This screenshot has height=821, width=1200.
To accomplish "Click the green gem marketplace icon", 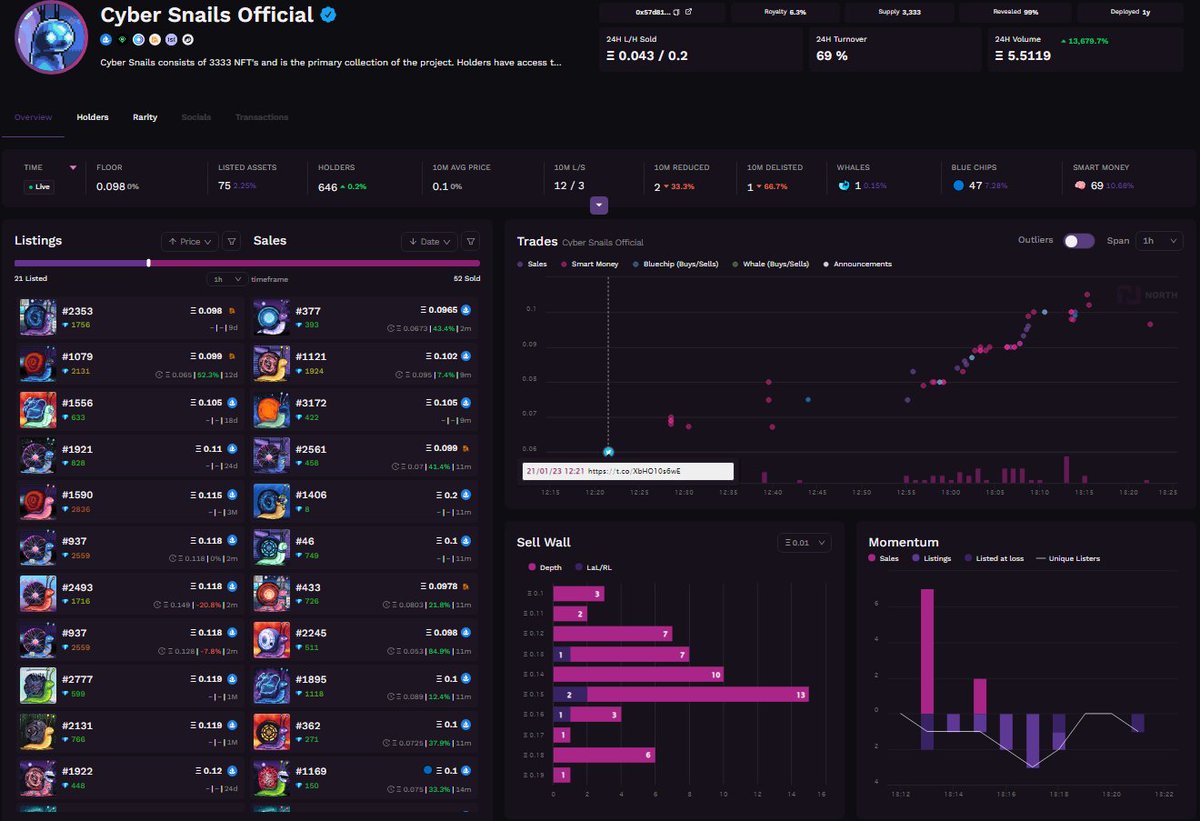I will click(122, 40).
